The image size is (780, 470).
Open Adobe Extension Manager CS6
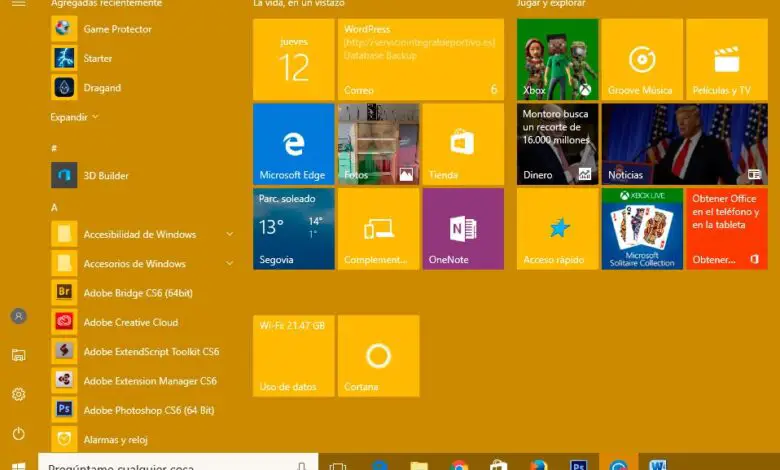click(x=142, y=380)
